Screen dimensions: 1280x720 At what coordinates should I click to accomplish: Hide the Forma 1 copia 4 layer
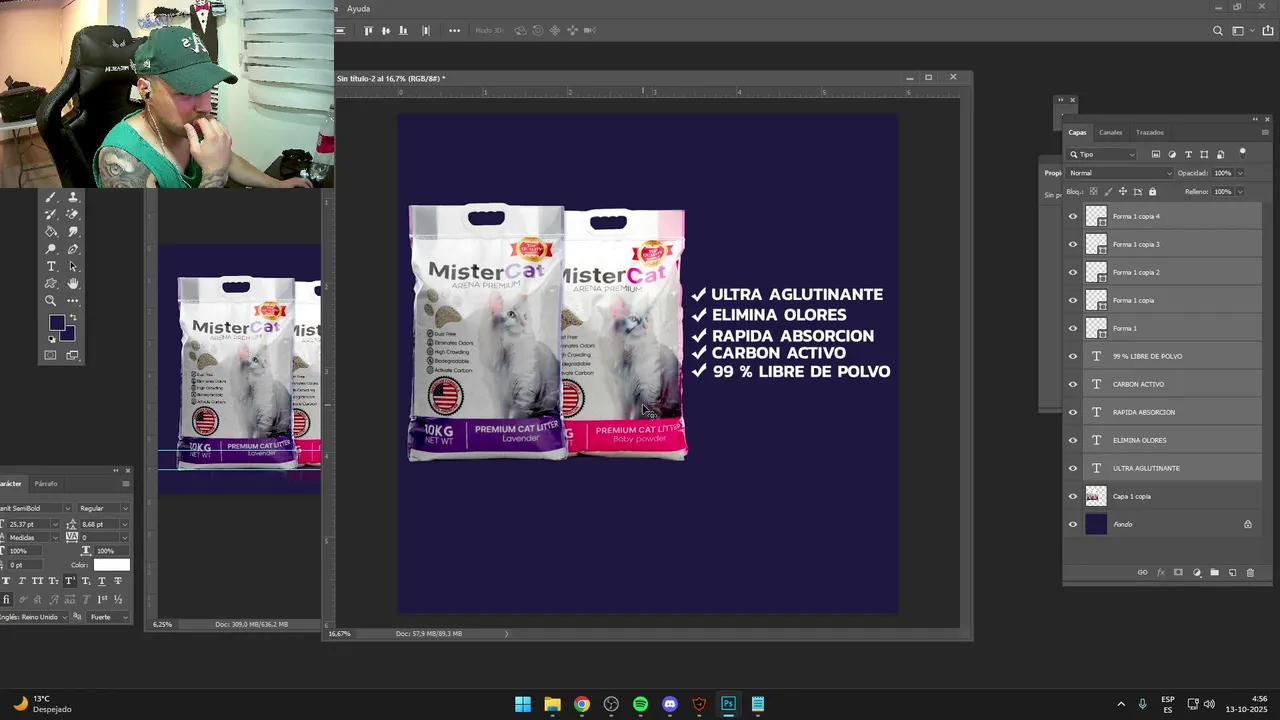1073,216
